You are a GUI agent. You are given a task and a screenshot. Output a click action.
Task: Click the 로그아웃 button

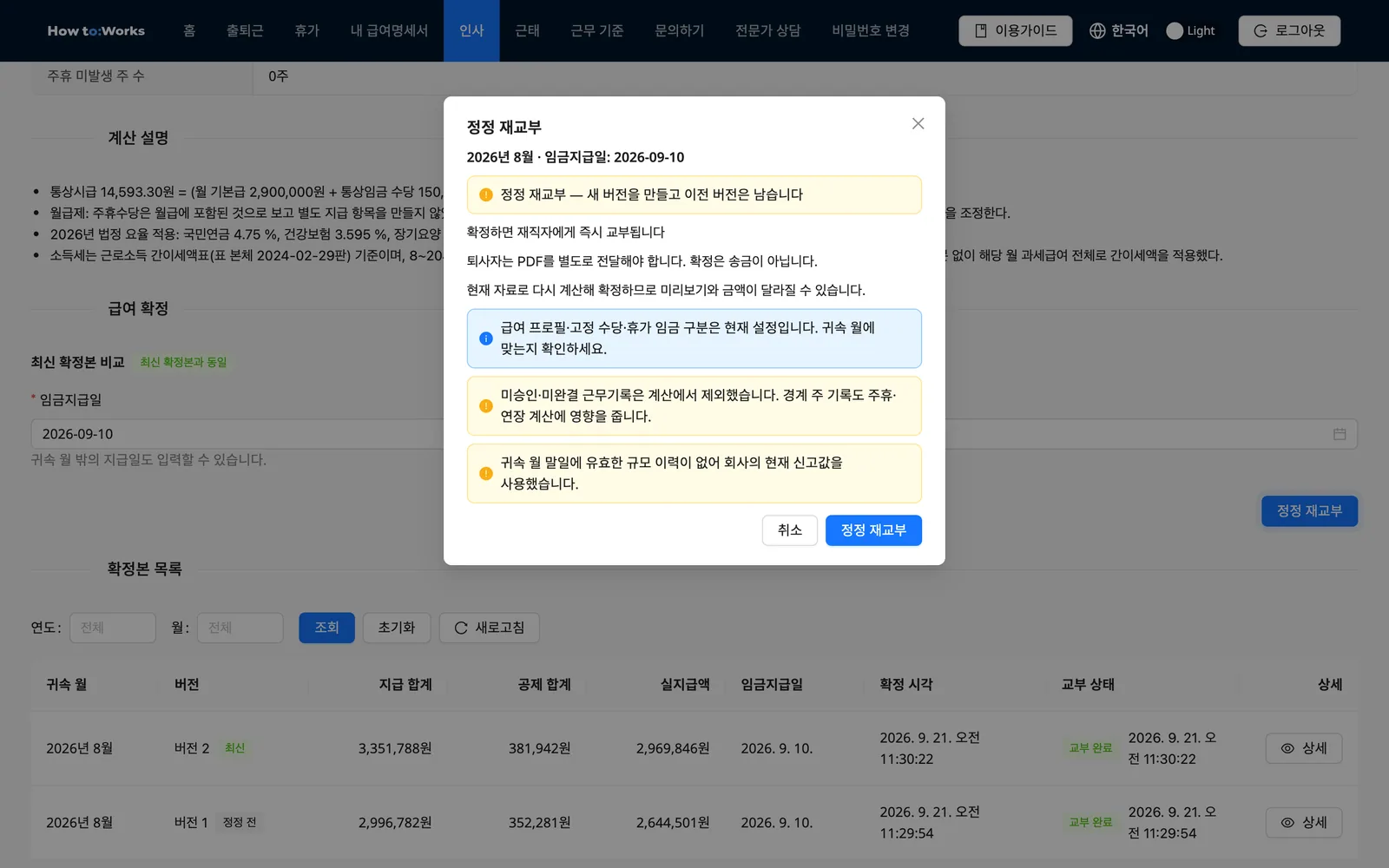[1289, 30]
